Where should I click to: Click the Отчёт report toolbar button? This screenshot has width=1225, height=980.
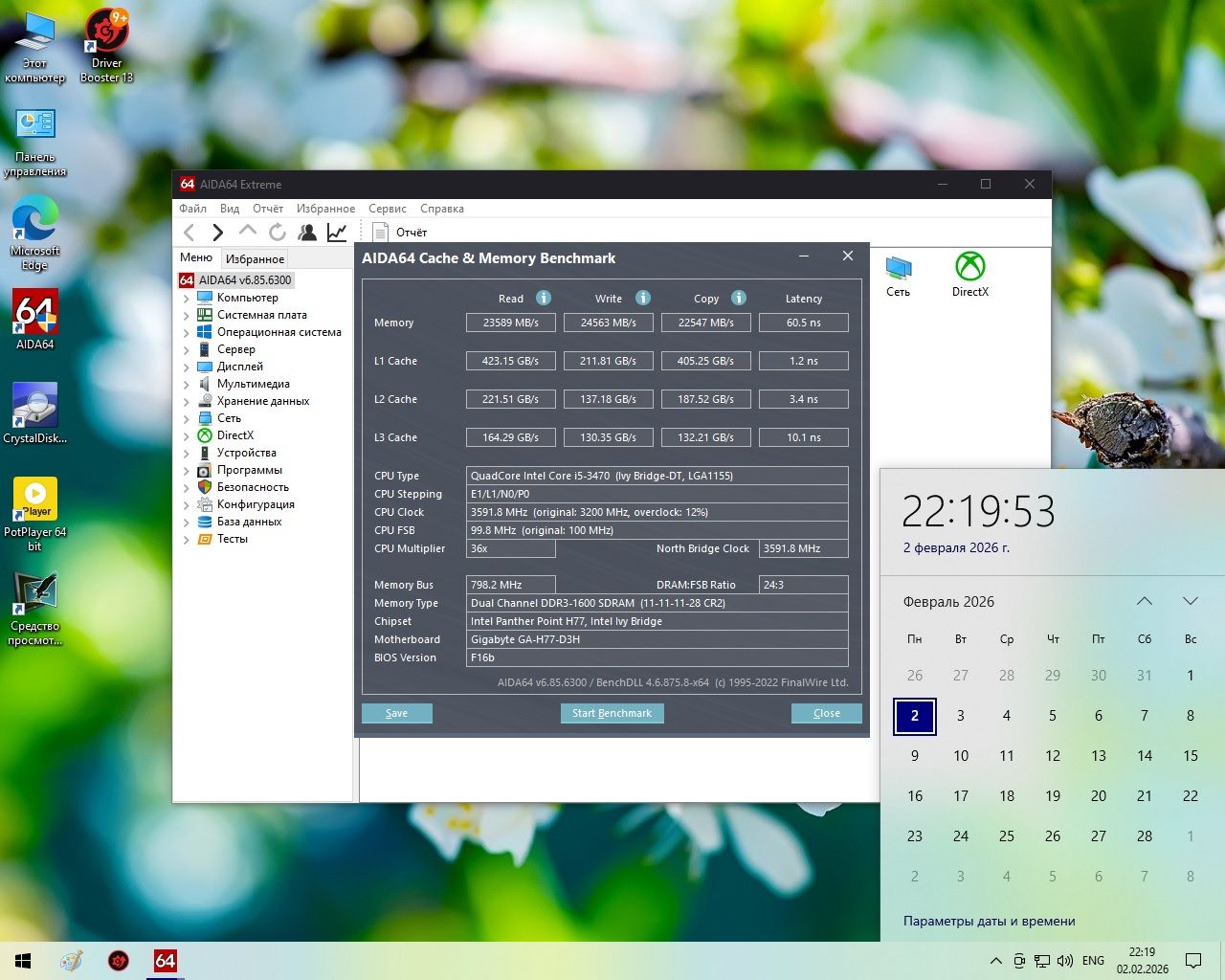tap(399, 232)
